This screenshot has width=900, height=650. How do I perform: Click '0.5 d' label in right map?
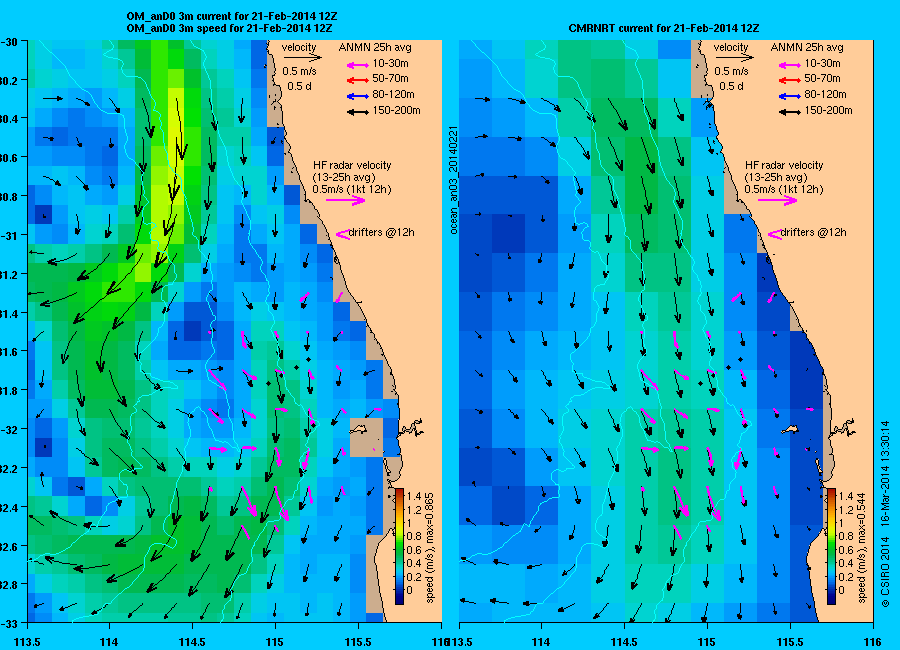(731, 86)
